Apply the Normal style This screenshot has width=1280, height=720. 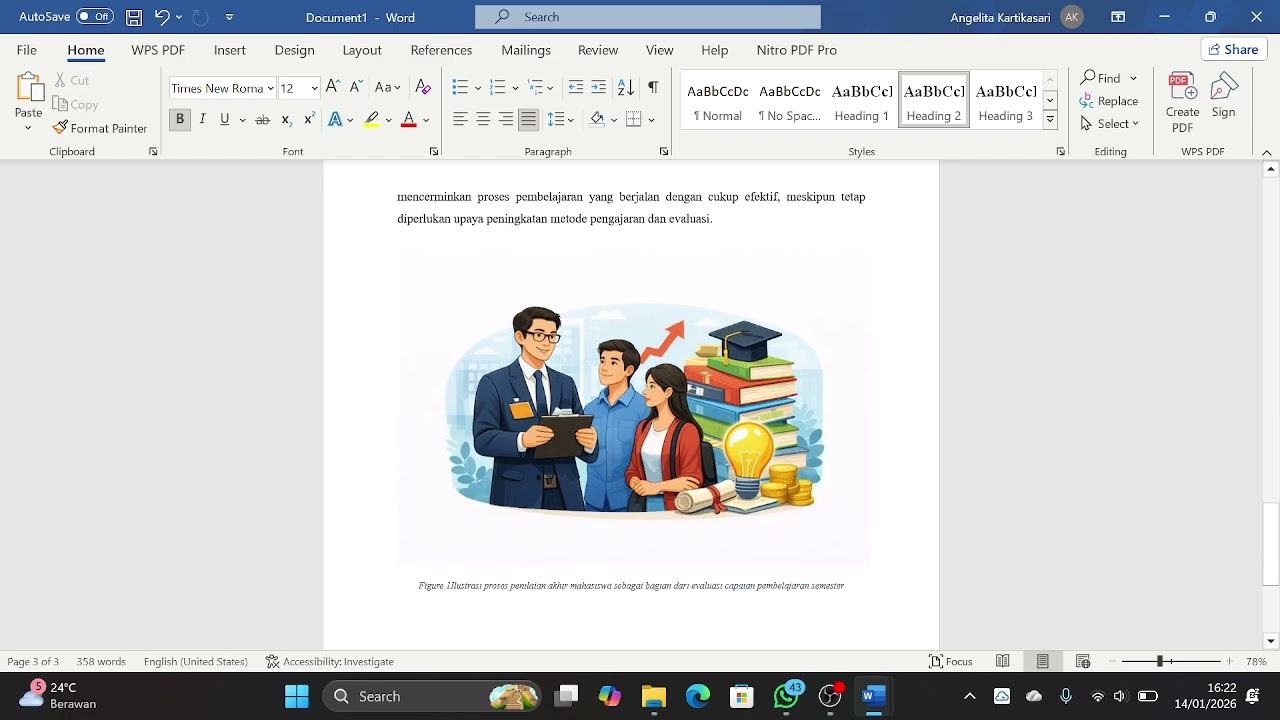pos(718,100)
